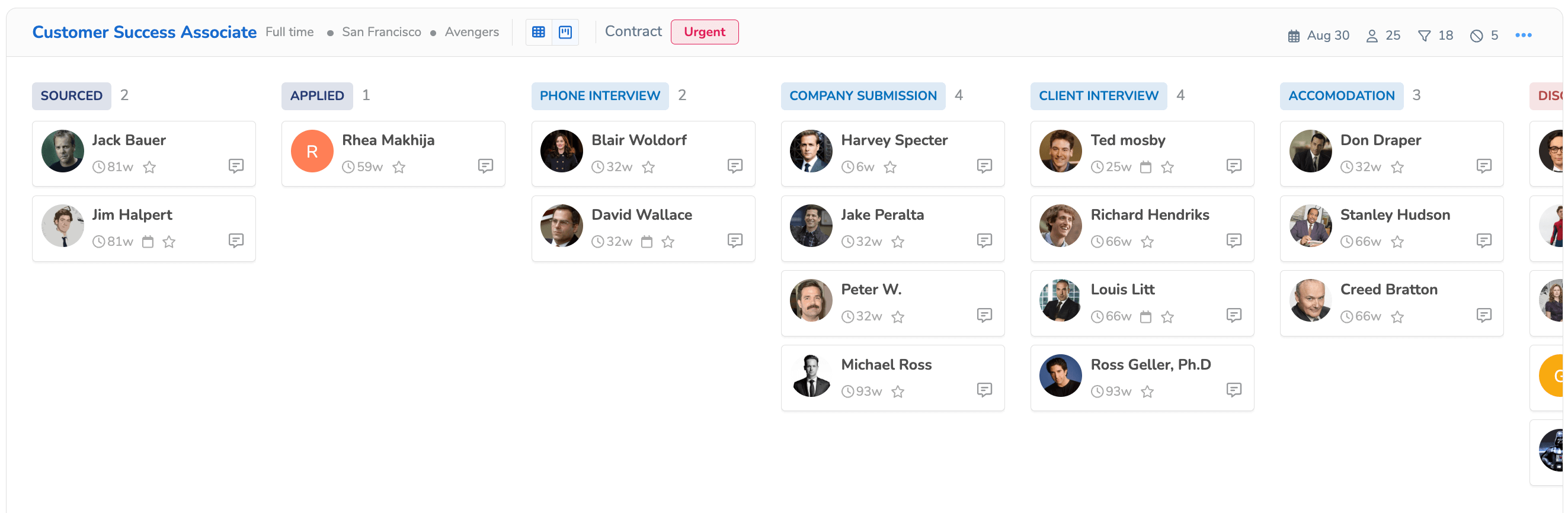Screen dimensions: 1568x513
Task: Click calendar icon on Jim Halpert card
Action: tap(148, 242)
